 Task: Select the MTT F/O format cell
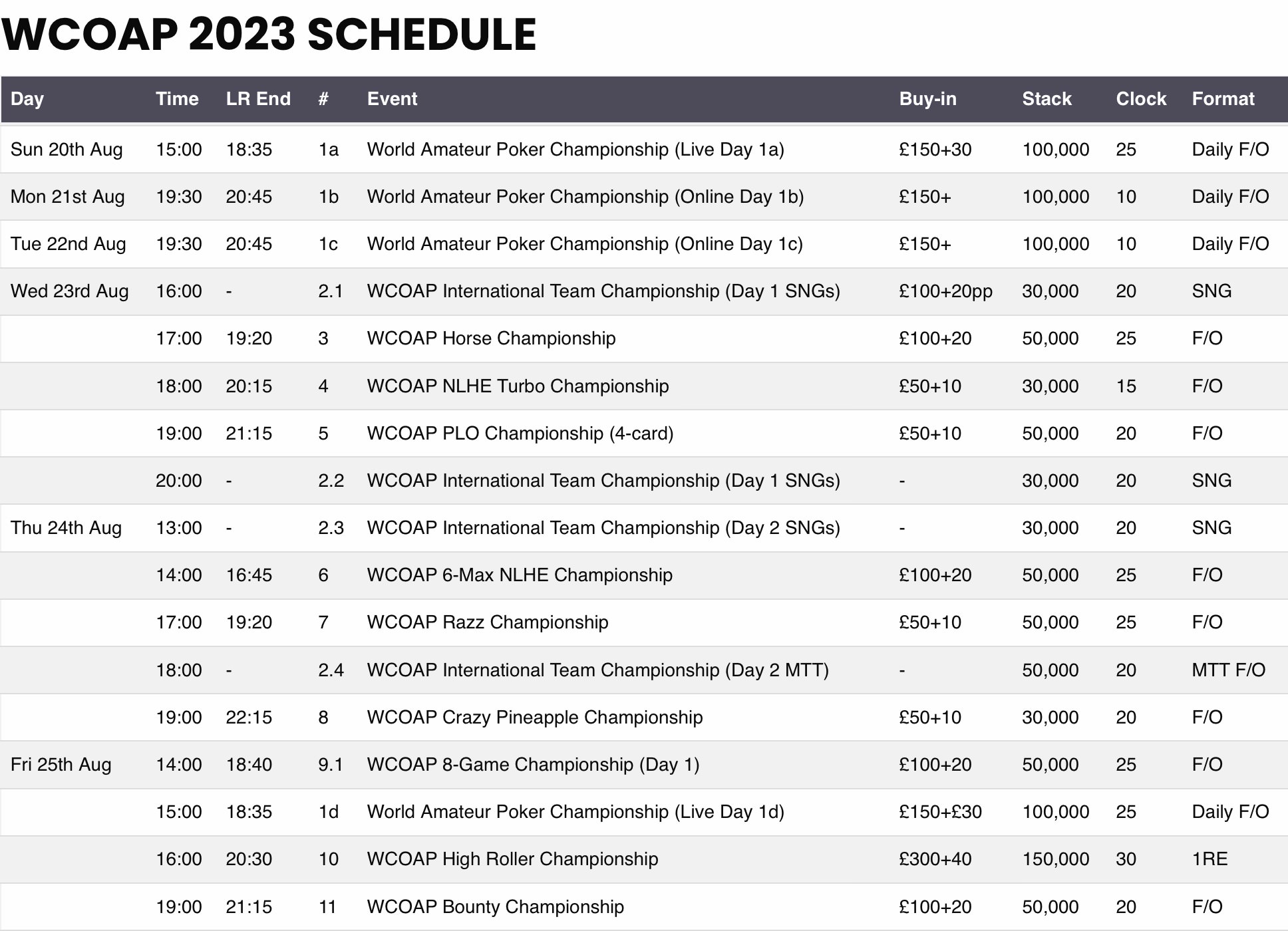(1228, 670)
